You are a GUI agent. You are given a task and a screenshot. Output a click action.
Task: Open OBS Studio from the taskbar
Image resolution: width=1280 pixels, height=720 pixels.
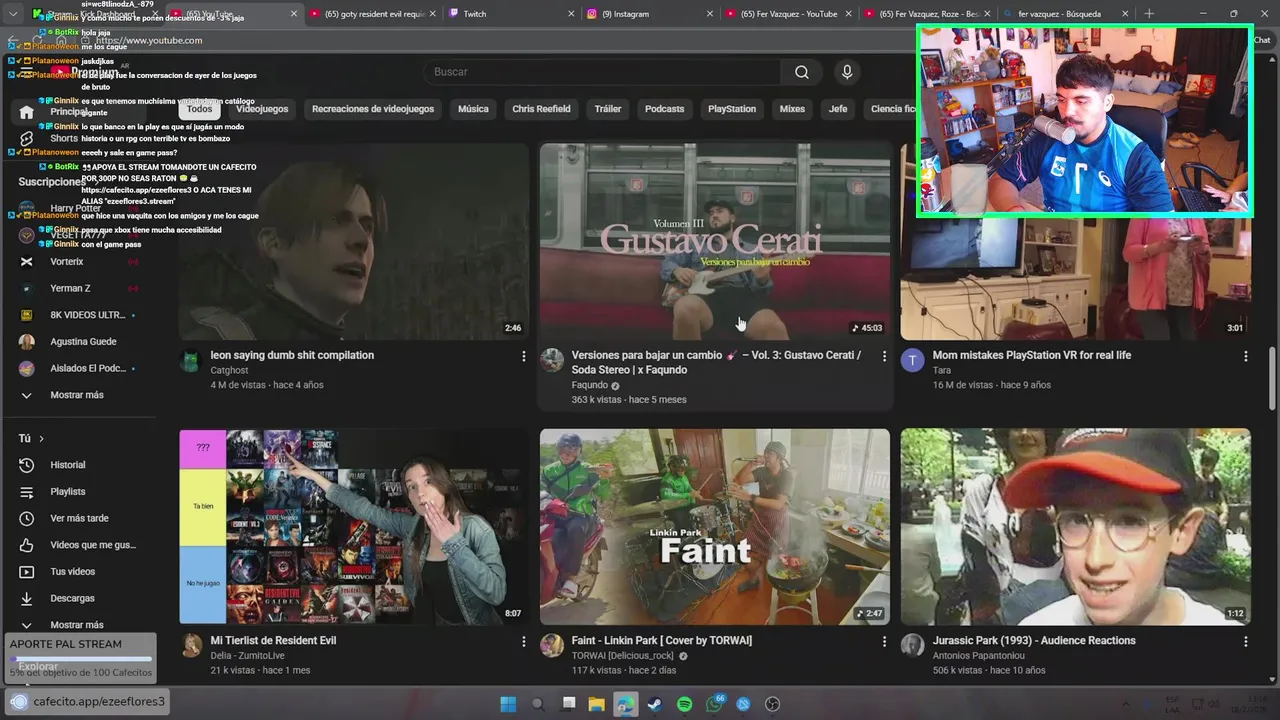pos(772,704)
